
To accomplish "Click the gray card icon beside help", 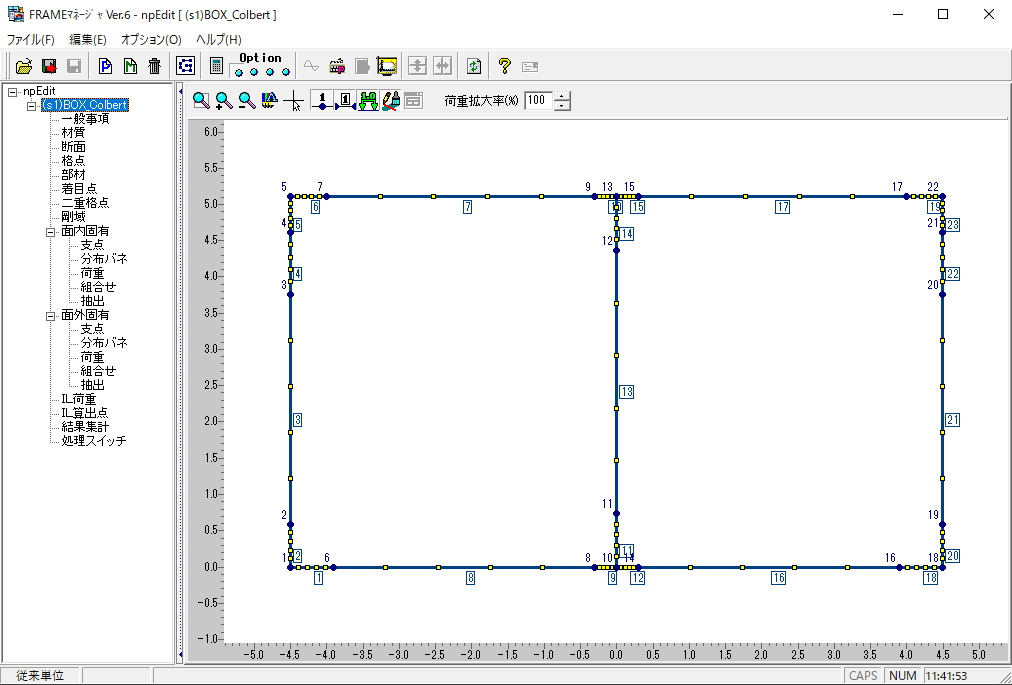I will tap(530, 66).
